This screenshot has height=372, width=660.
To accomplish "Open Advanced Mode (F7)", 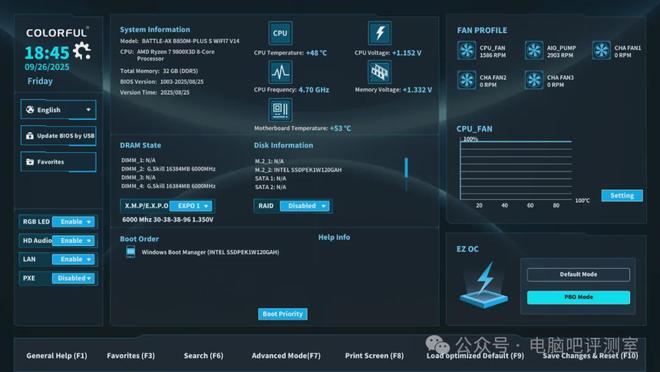I will (x=286, y=356).
